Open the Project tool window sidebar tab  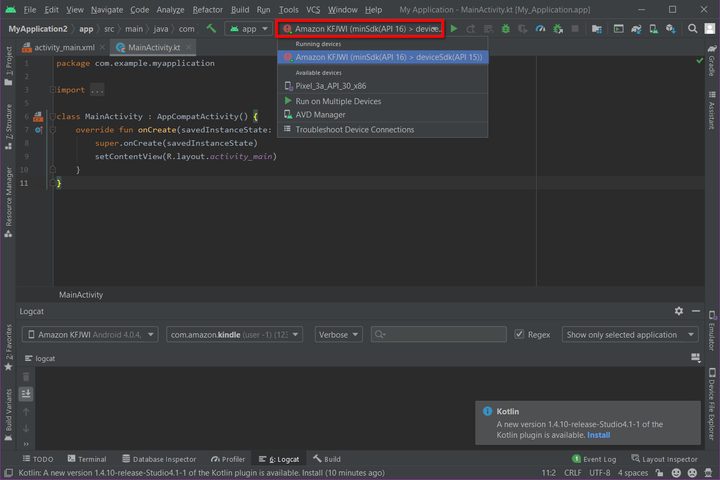click(x=8, y=66)
